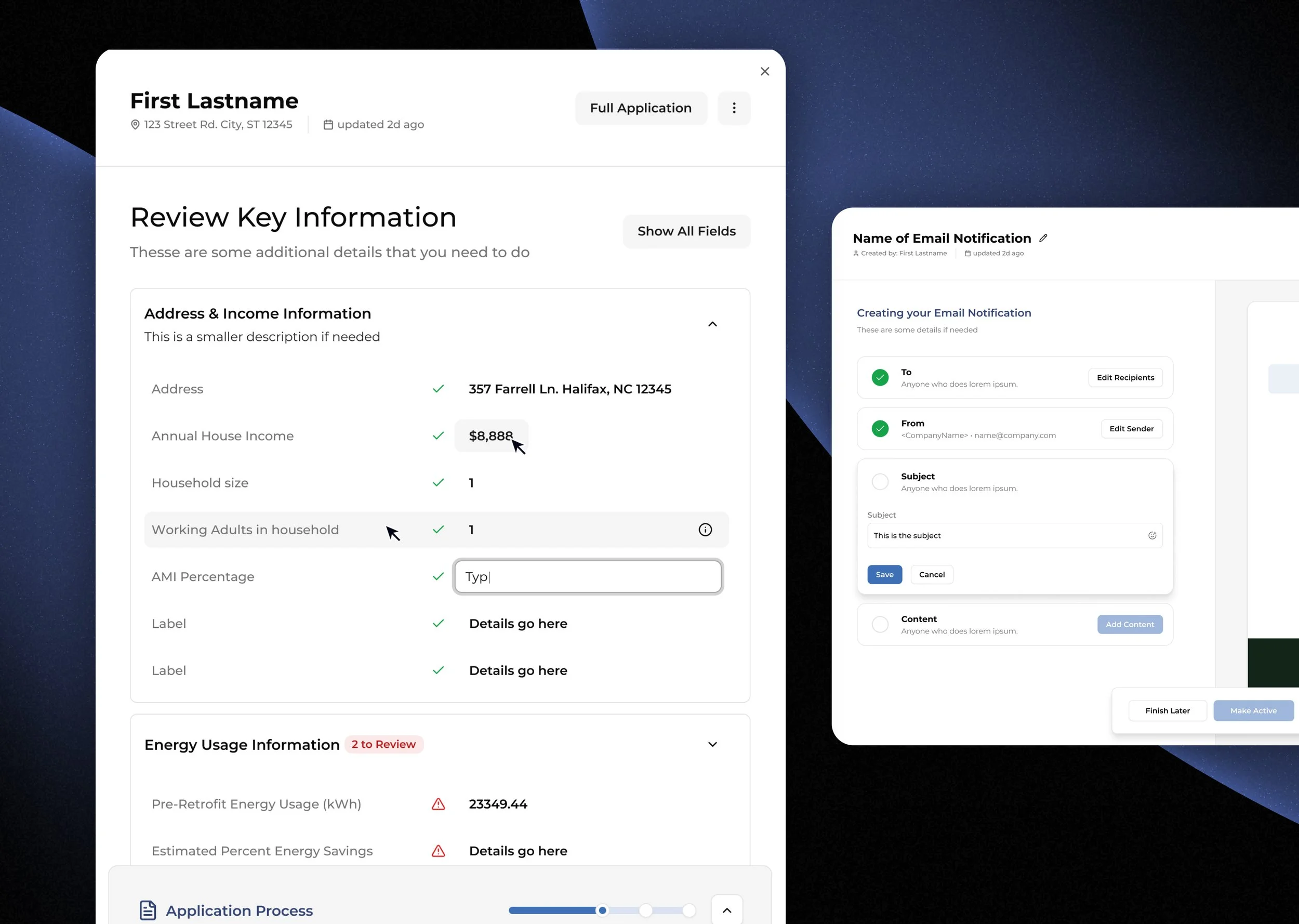Click the green checkmark beside Address

pos(438,389)
